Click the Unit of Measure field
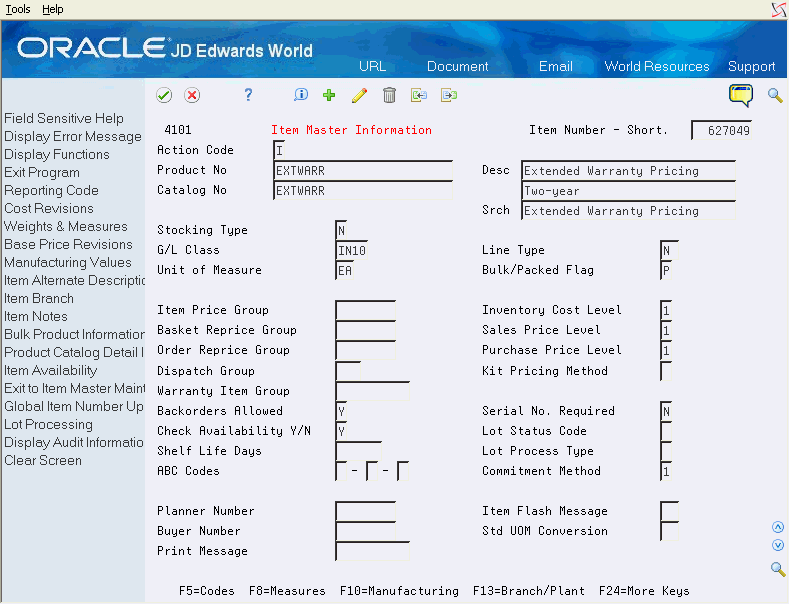The height and width of the screenshot is (604, 789). [x=344, y=270]
